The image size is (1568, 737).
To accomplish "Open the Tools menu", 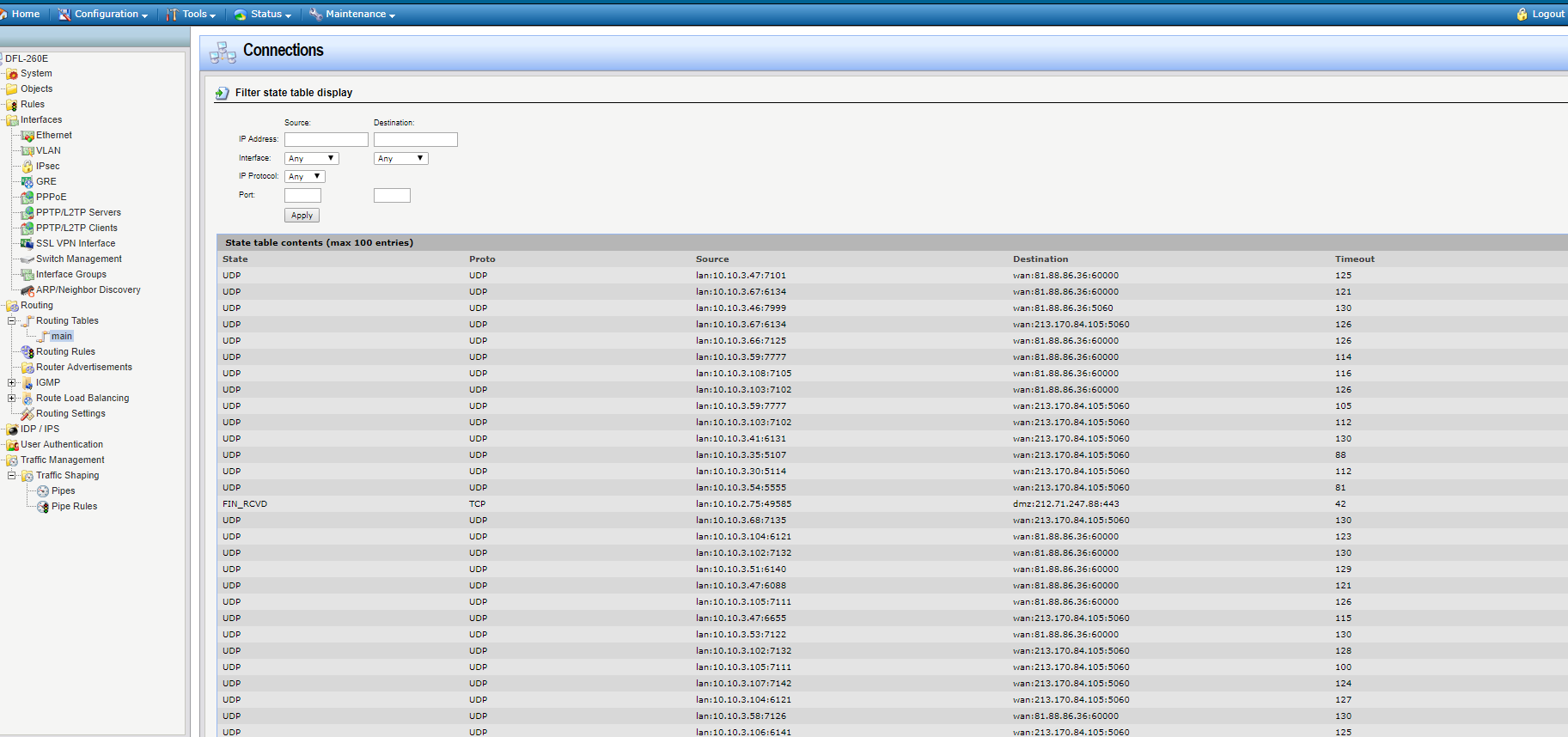I will click(191, 14).
